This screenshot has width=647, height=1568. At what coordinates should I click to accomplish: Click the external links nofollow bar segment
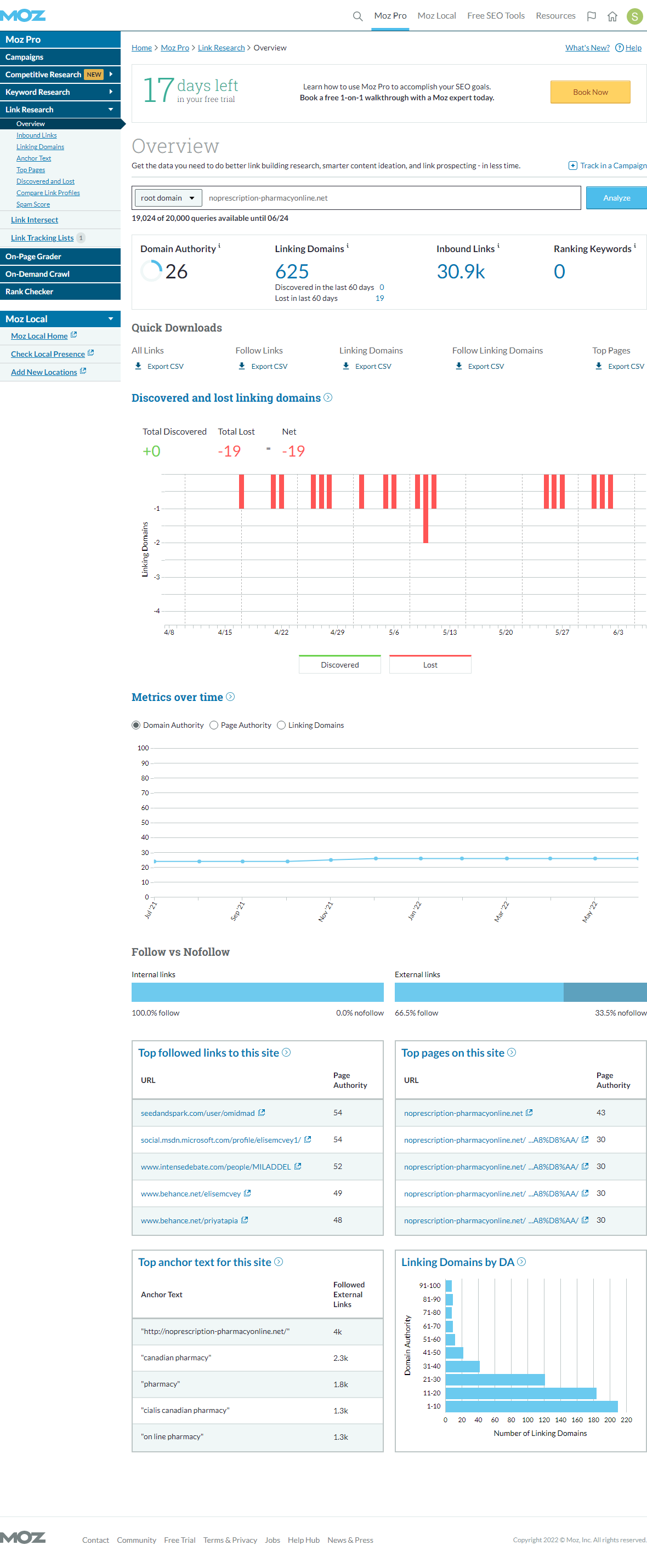[x=605, y=992]
